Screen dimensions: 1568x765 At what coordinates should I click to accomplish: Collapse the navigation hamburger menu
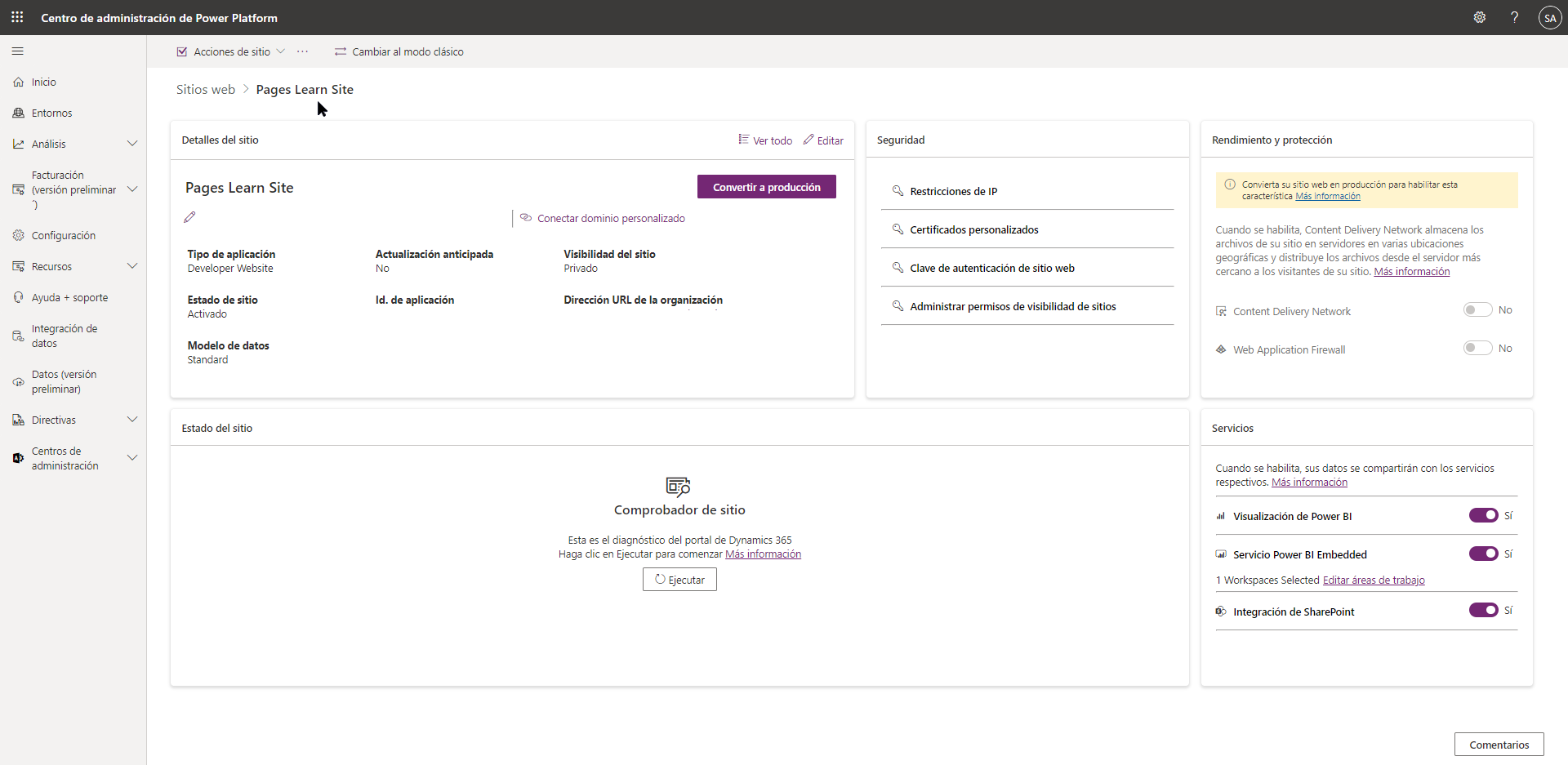point(17,51)
